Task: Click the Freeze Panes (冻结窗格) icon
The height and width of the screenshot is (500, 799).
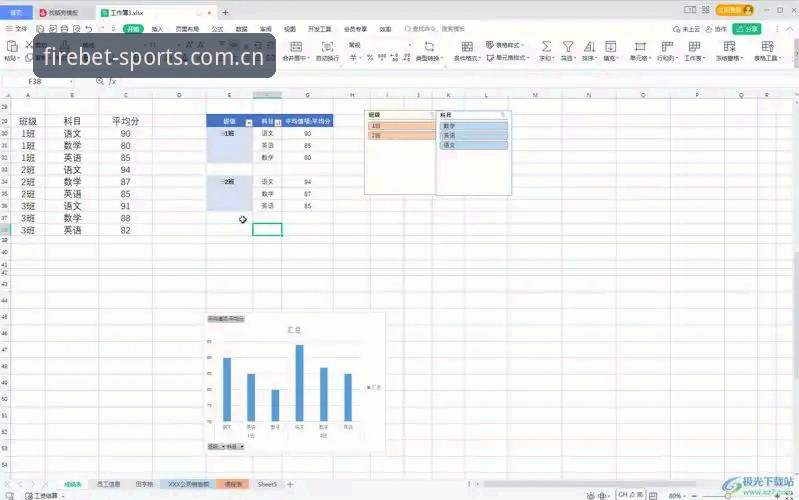Action: [x=729, y=46]
